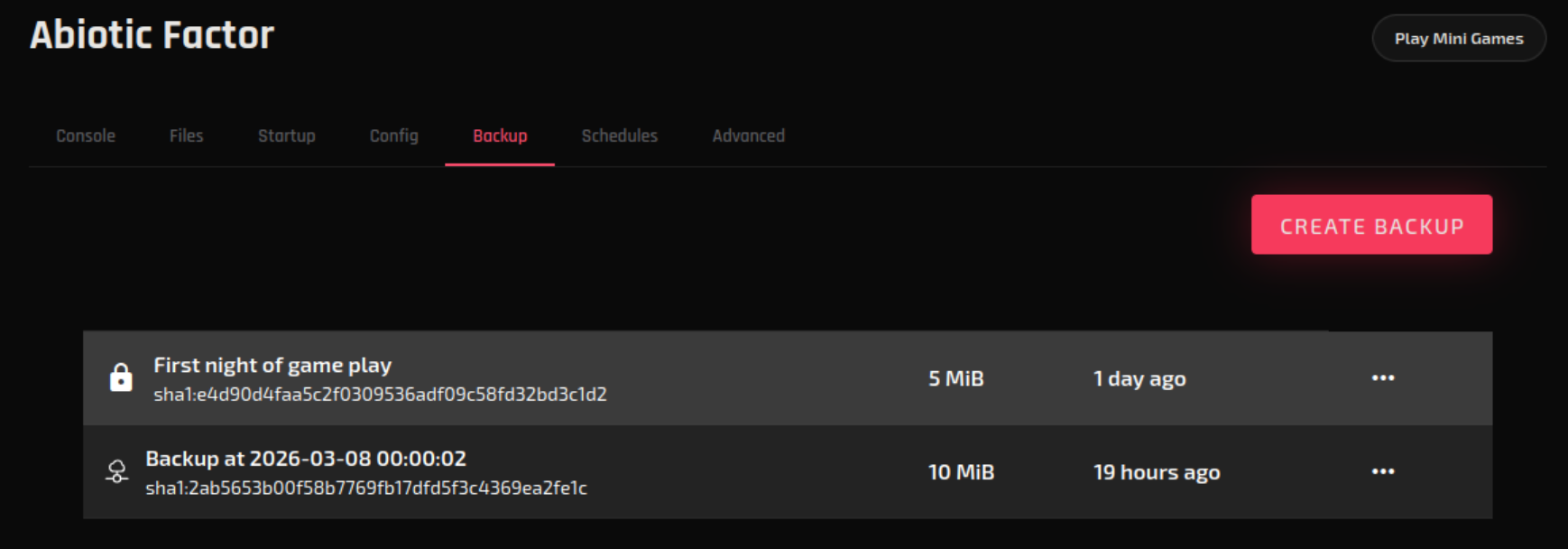Click the 19 hours ago timestamp
1568x549 pixels.
coord(1158,471)
